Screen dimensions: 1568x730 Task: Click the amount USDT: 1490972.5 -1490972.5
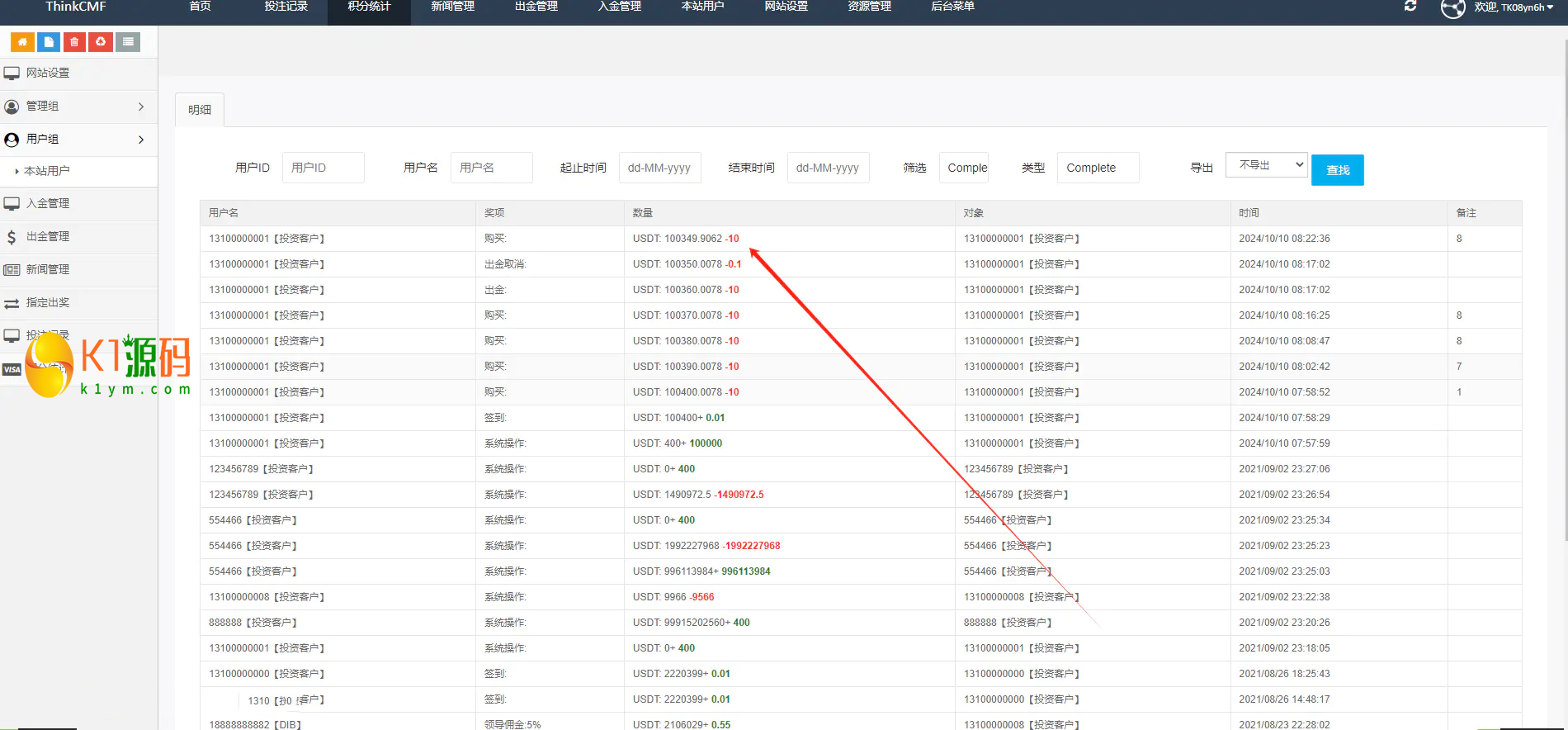pyautogui.click(x=698, y=495)
